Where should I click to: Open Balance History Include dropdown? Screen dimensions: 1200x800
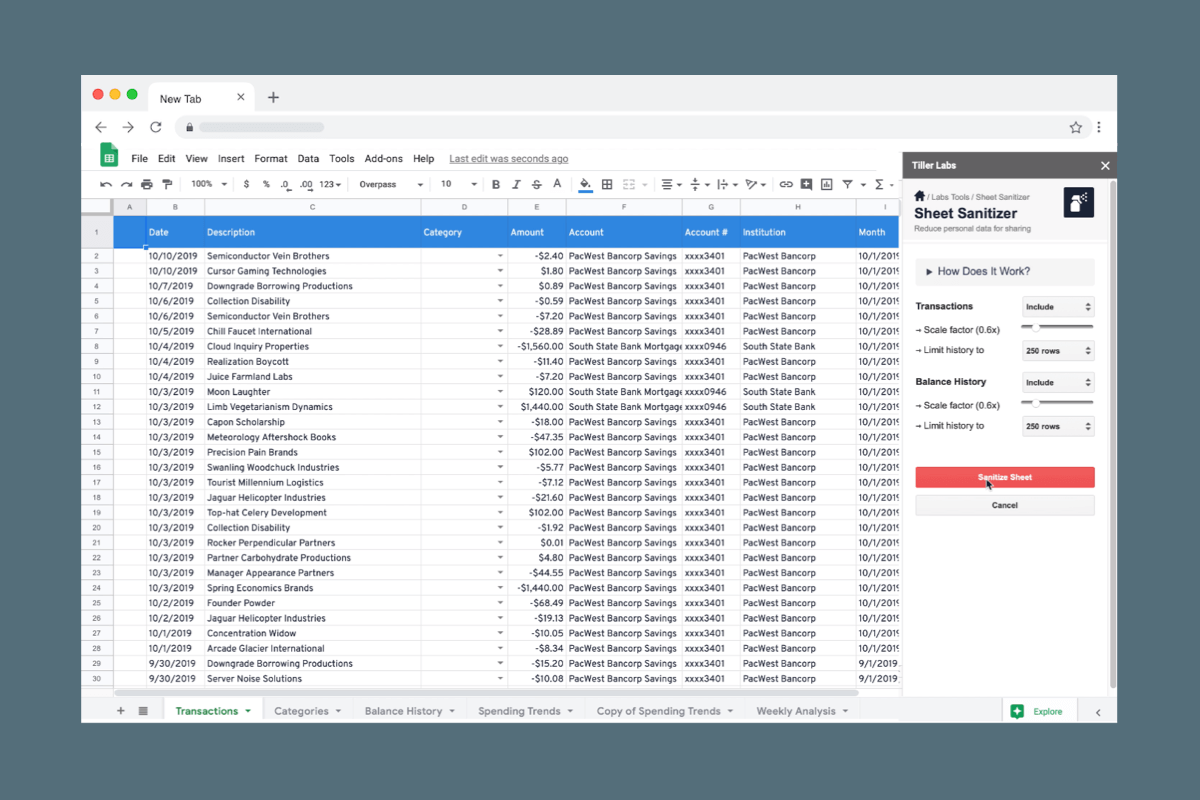tap(1058, 382)
